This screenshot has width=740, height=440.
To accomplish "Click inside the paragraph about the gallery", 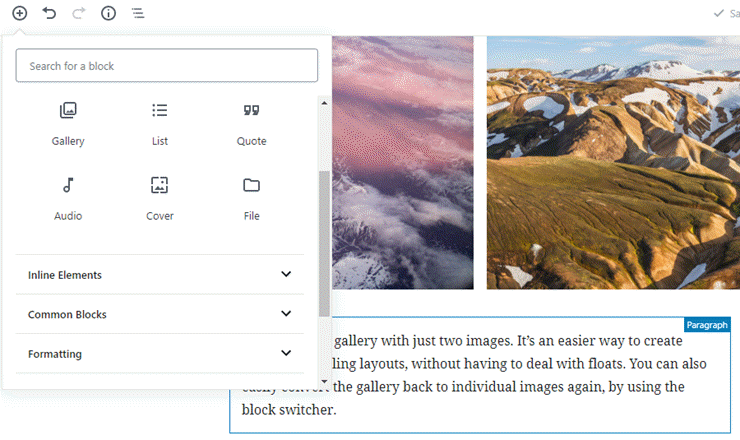I will 480,375.
